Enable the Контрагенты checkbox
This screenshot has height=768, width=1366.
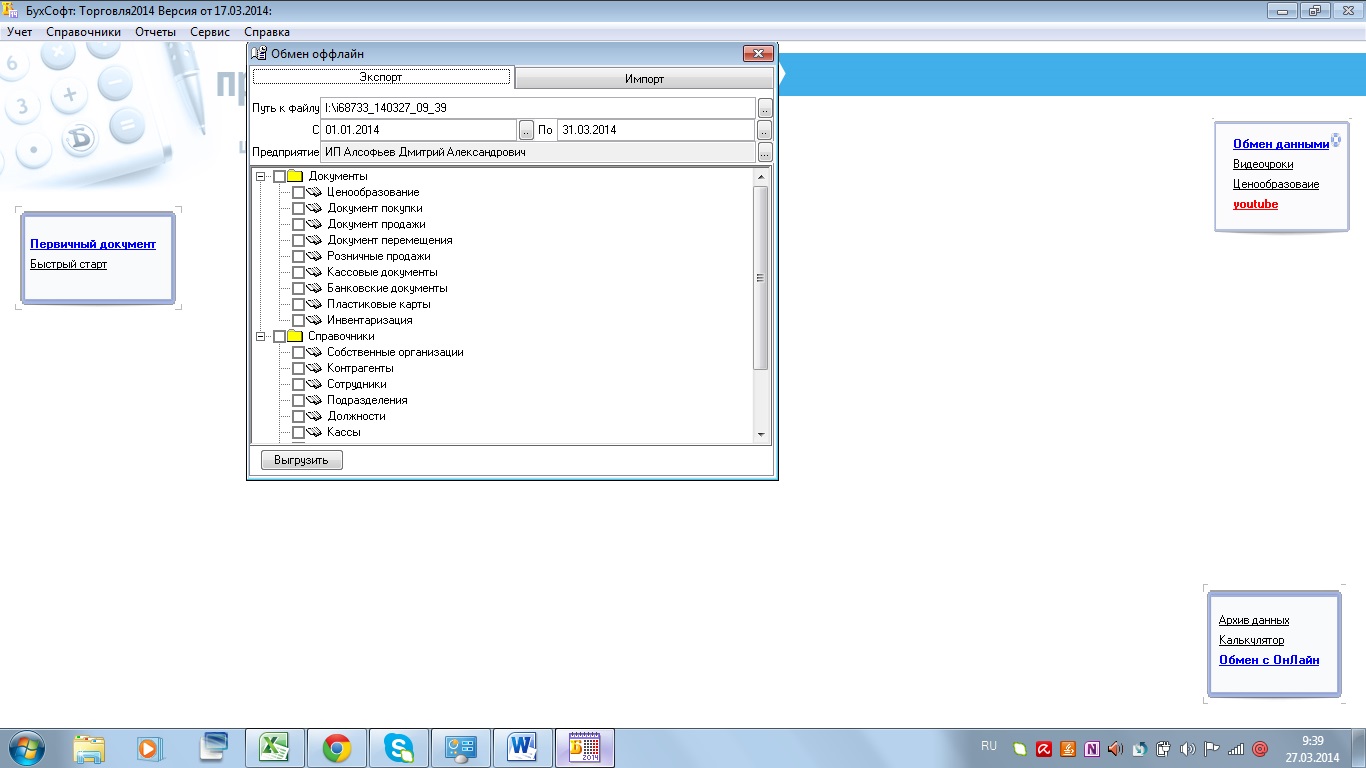(x=298, y=369)
